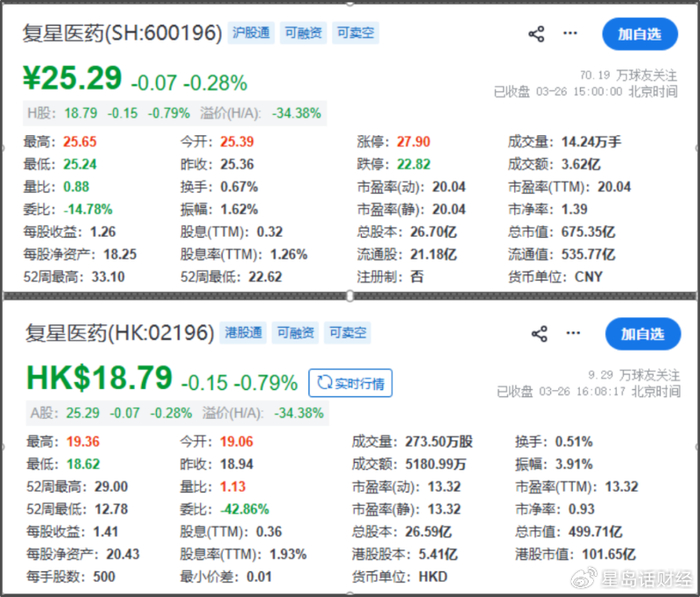The width and height of the screenshot is (700, 597).
Task: Click 可卖空 tag on SH:600196 card
Action: 355,33
